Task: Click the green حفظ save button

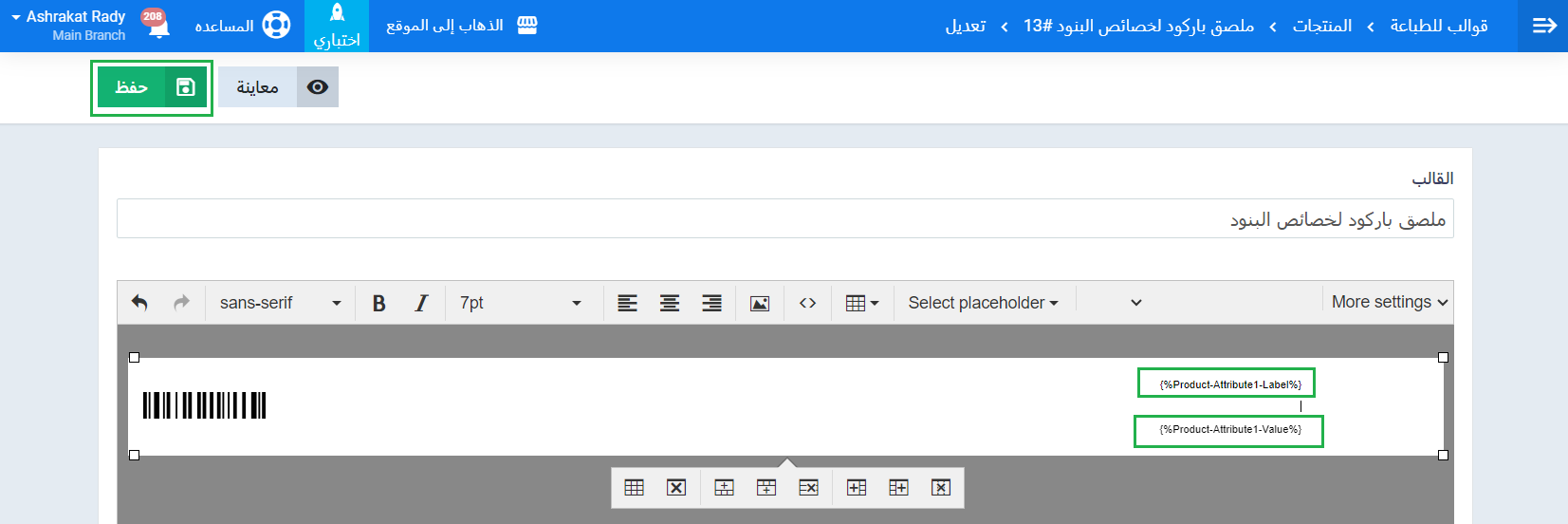Action: tap(152, 87)
